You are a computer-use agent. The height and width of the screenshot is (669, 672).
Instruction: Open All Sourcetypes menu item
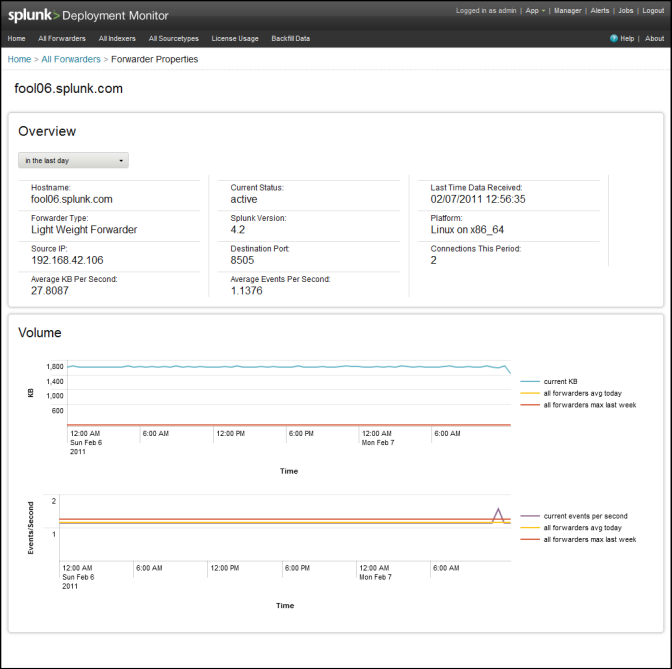click(174, 39)
